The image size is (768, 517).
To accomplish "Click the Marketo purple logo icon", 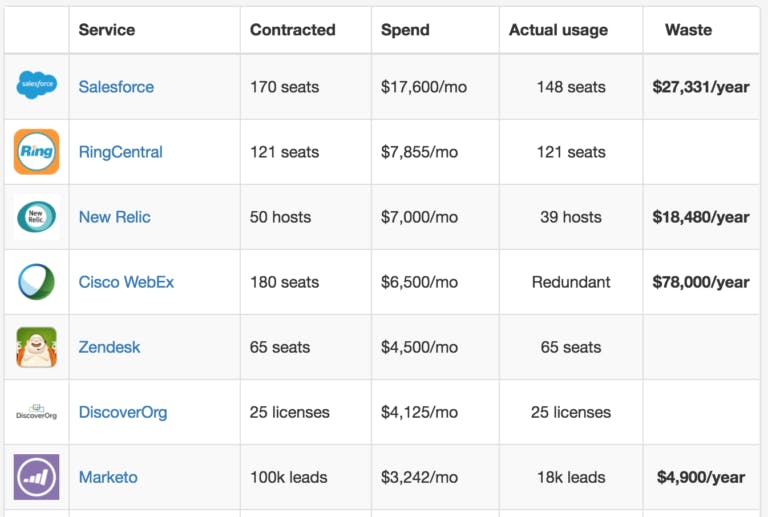I will point(37,477).
